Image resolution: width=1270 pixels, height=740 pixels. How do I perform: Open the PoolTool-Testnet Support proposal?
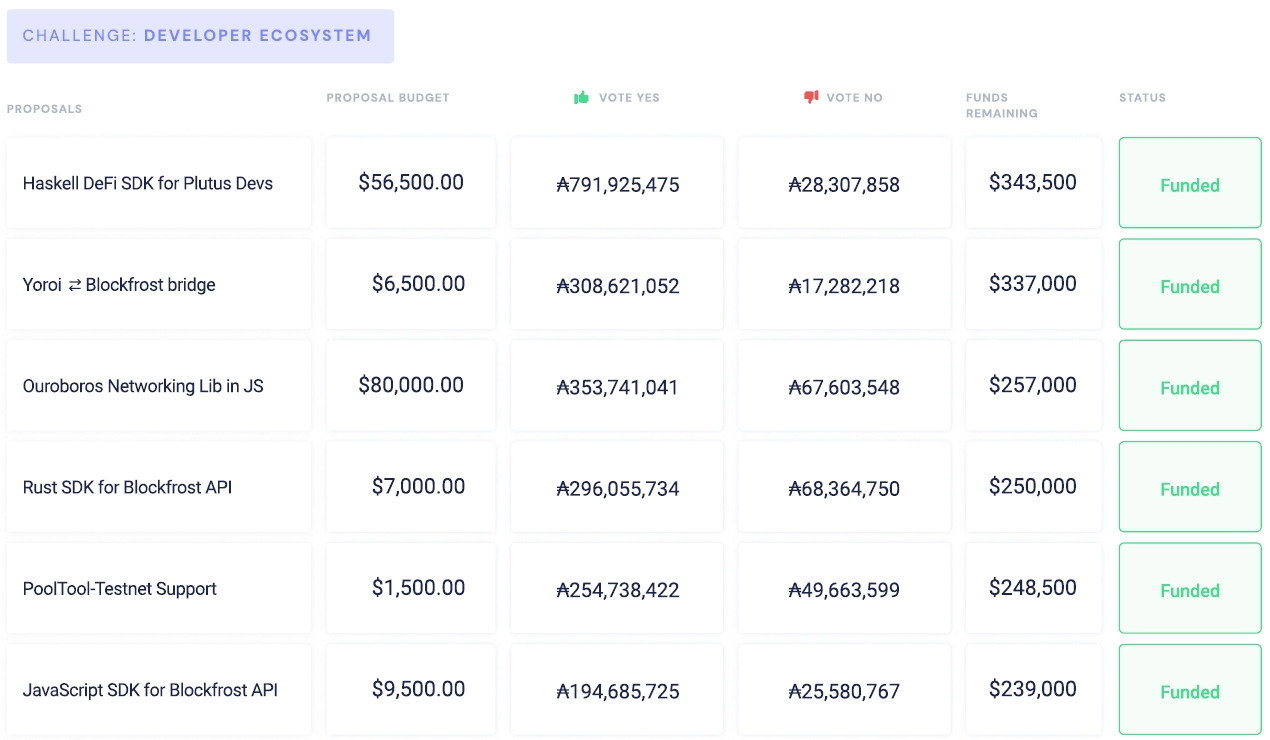pos(120,589)
